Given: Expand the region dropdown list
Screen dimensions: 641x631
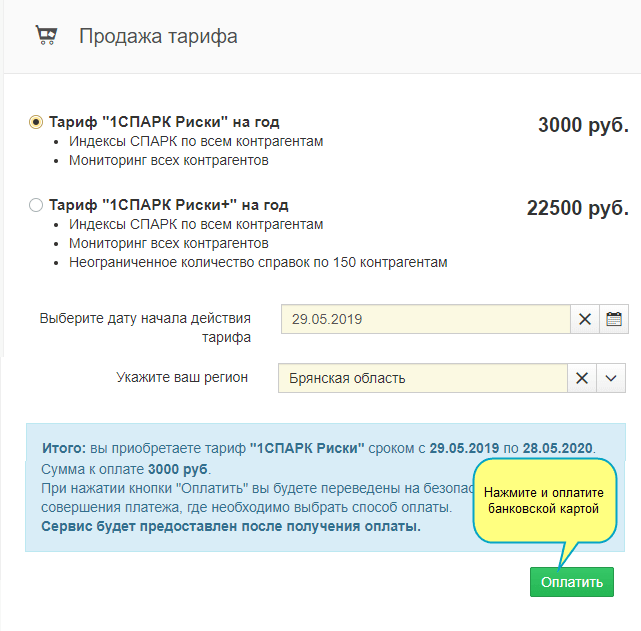Looking at the screenshot, I should click(612, 378).
